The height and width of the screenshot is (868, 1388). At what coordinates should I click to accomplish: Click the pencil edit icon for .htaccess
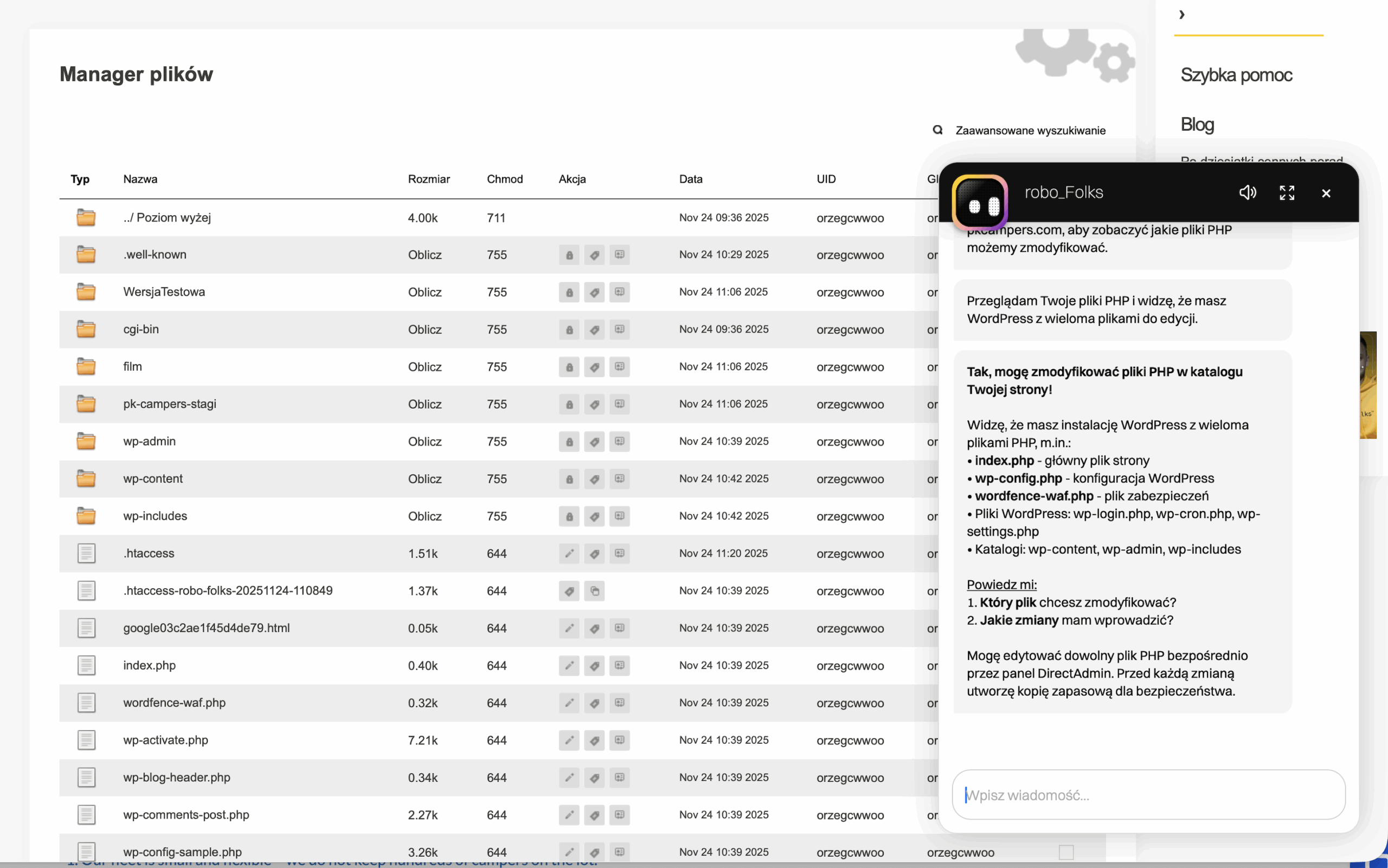[569, 554]
